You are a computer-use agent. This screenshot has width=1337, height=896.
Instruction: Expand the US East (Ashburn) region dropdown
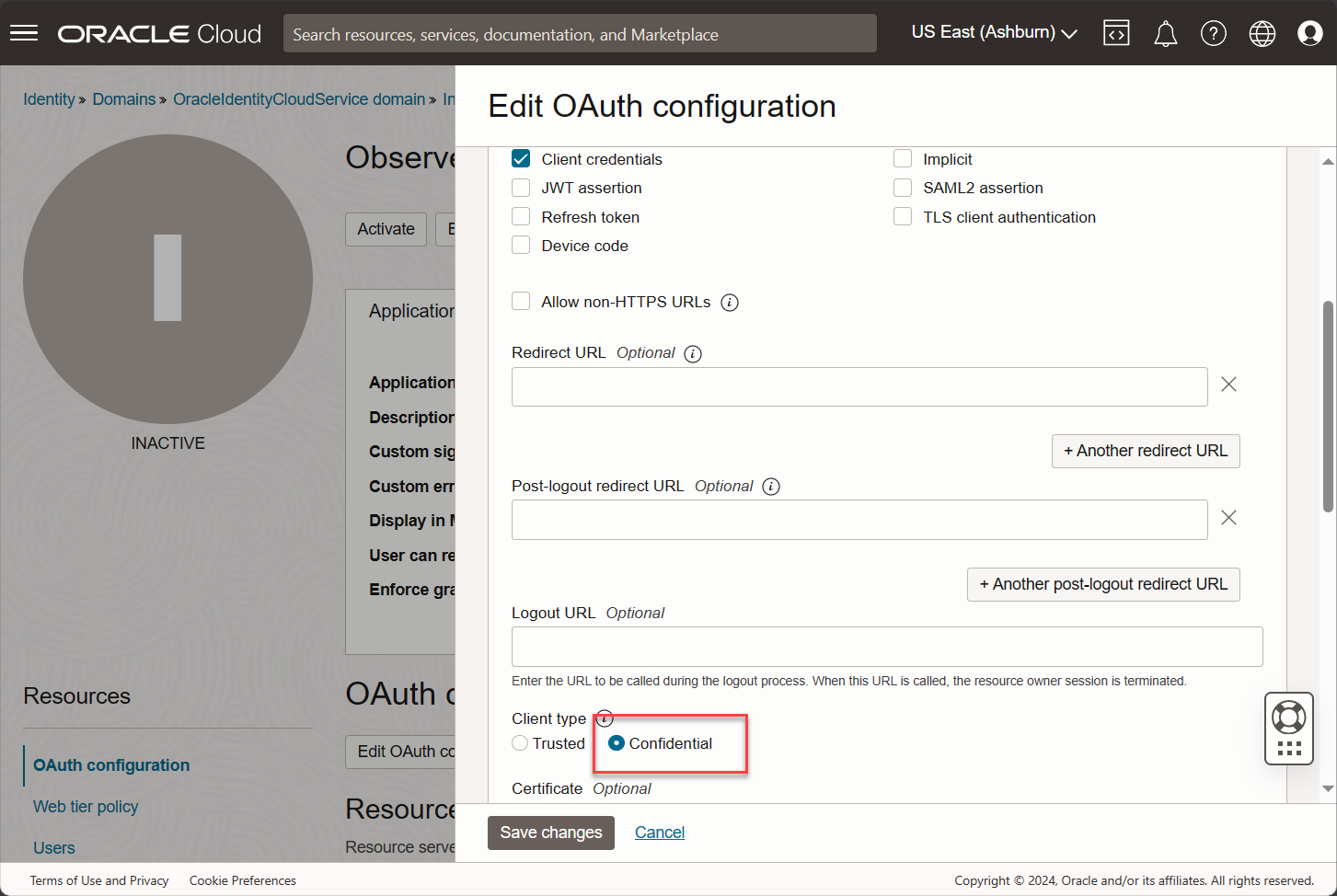[x=994, y=33]
